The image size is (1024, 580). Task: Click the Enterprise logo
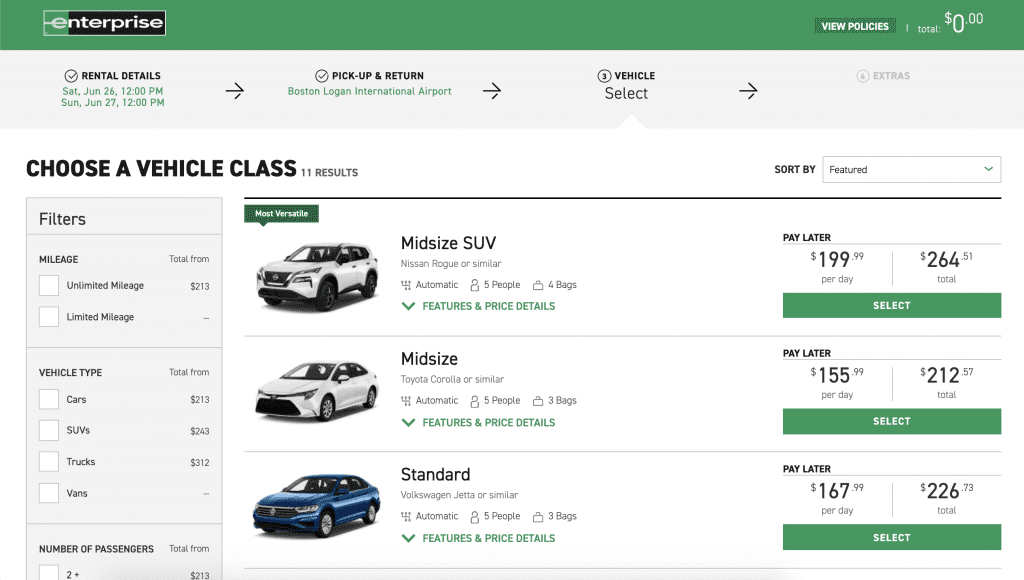104,23
